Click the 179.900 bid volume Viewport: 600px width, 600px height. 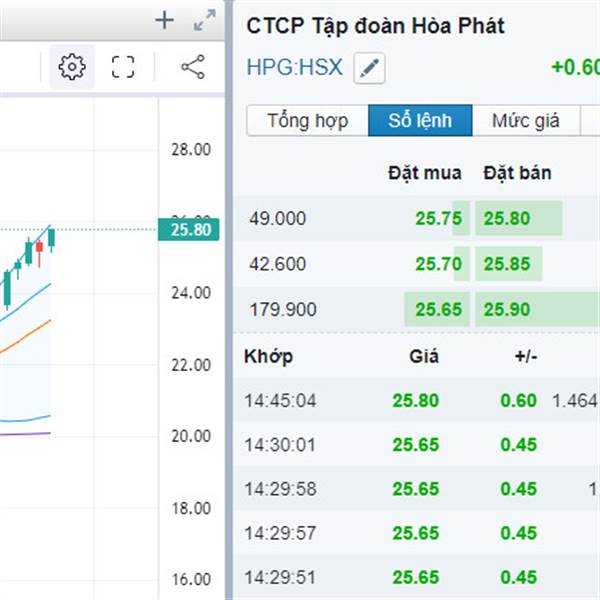pos(283,310)
